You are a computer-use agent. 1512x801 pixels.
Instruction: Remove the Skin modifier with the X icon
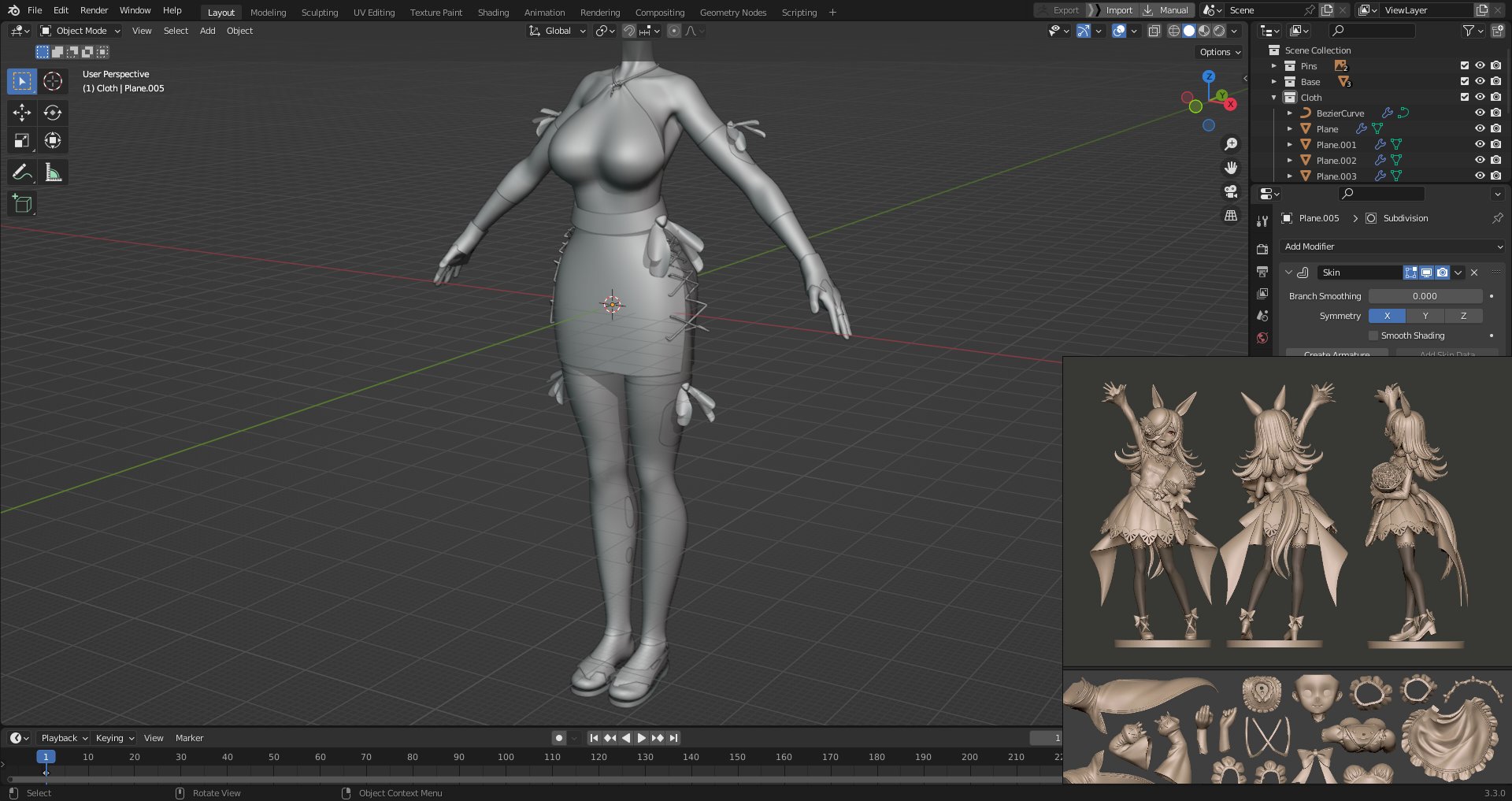coord(1473,273)
